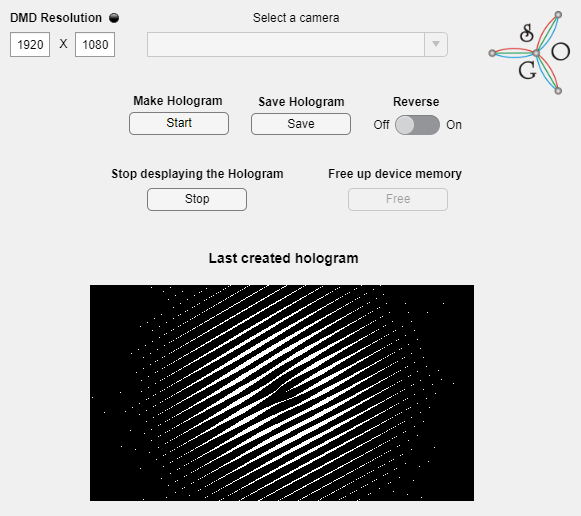581x516 pixels.
Task: Click the Free device memory button
Action: pyautogui.click(x=398, y=199)
